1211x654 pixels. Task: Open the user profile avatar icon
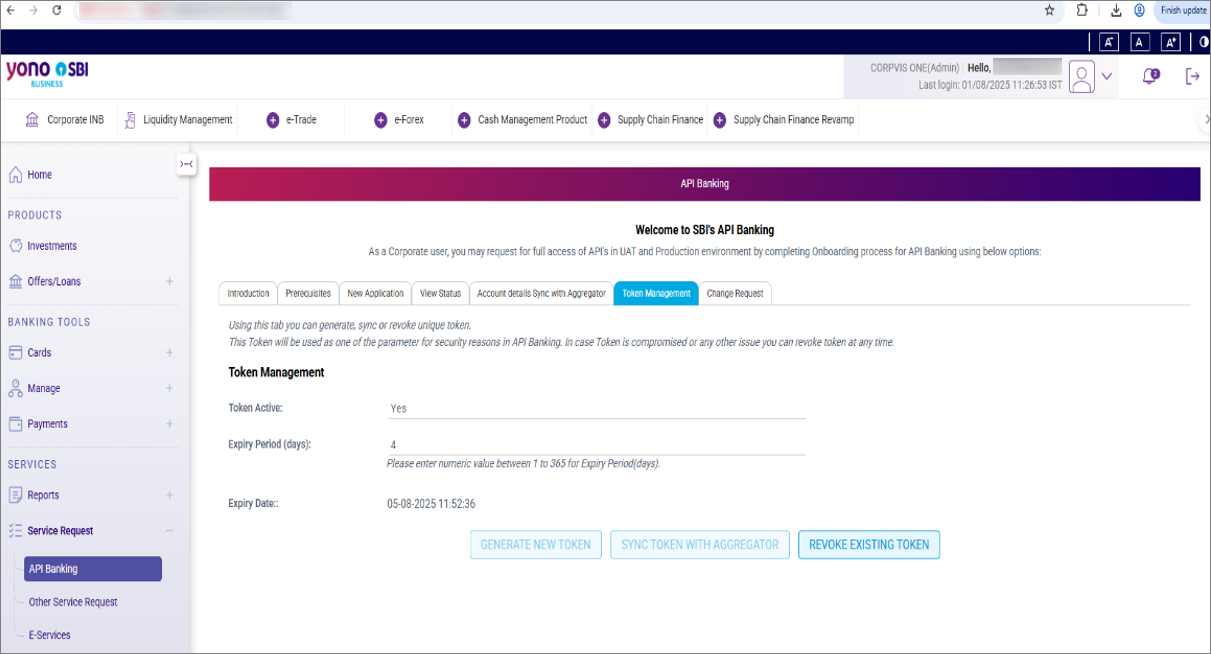(1082, 77)
